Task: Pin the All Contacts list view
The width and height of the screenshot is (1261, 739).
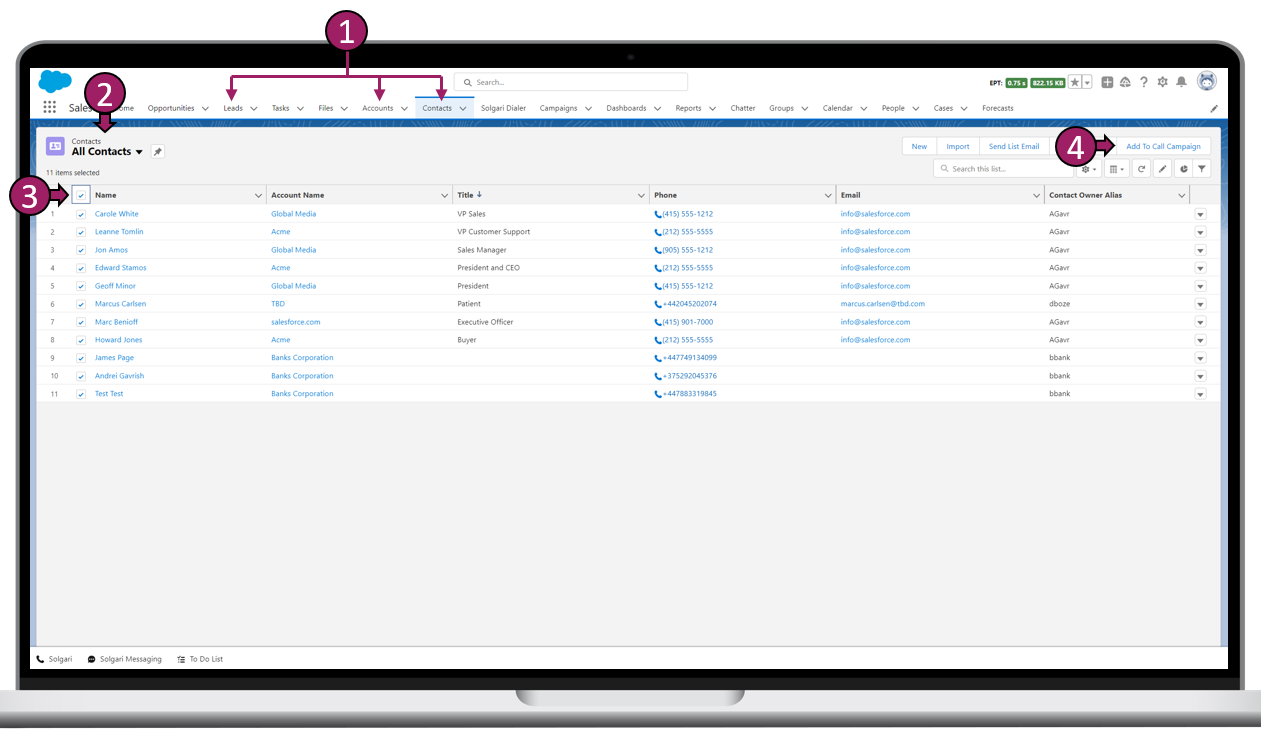Action: [x=157, y=151]
